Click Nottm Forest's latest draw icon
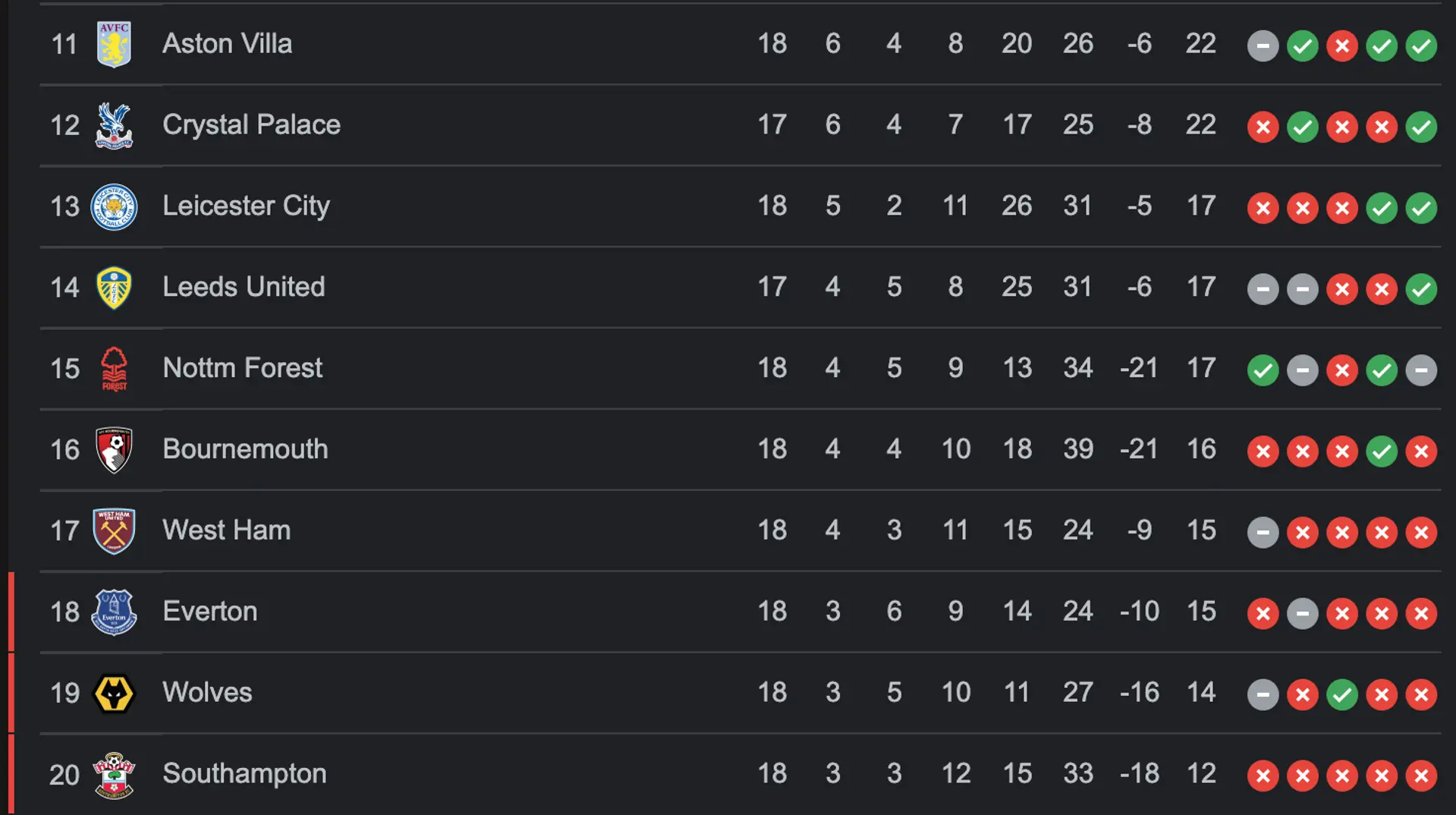Image resolution: width=1456 pixels, height=815 pixels. [1420, 370]
